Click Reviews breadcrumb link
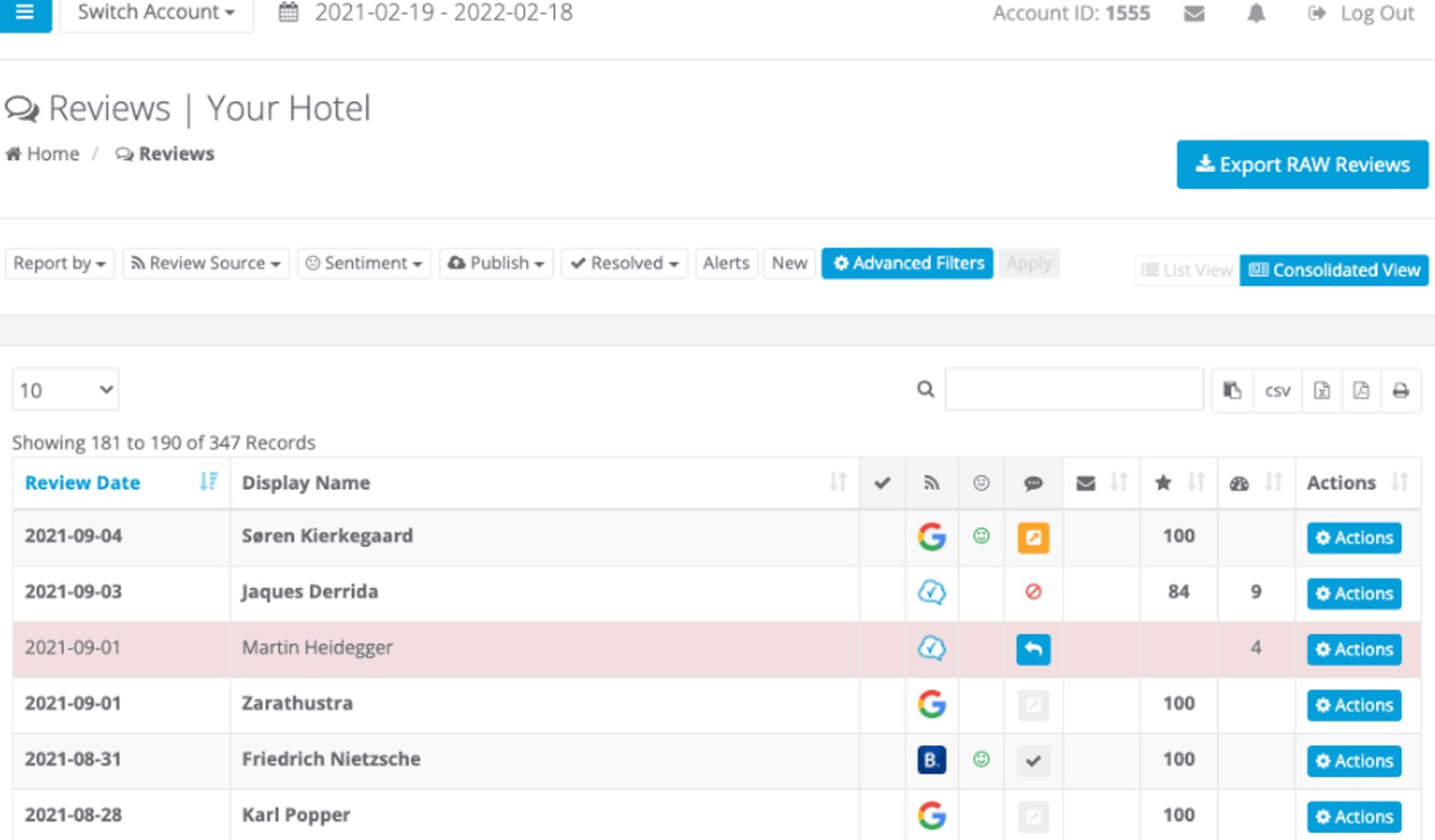 pyautogui.click(x=165, y=154)
